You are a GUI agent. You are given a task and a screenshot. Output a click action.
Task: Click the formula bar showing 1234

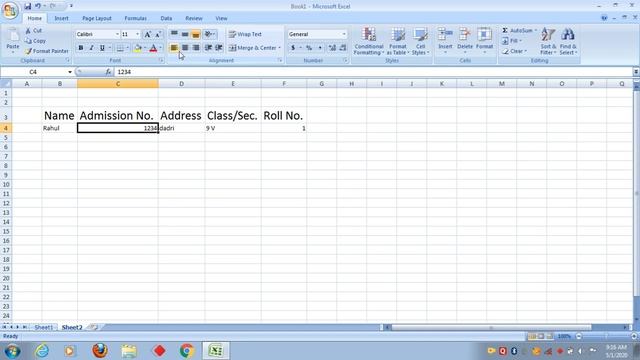[x=373, y=72]
